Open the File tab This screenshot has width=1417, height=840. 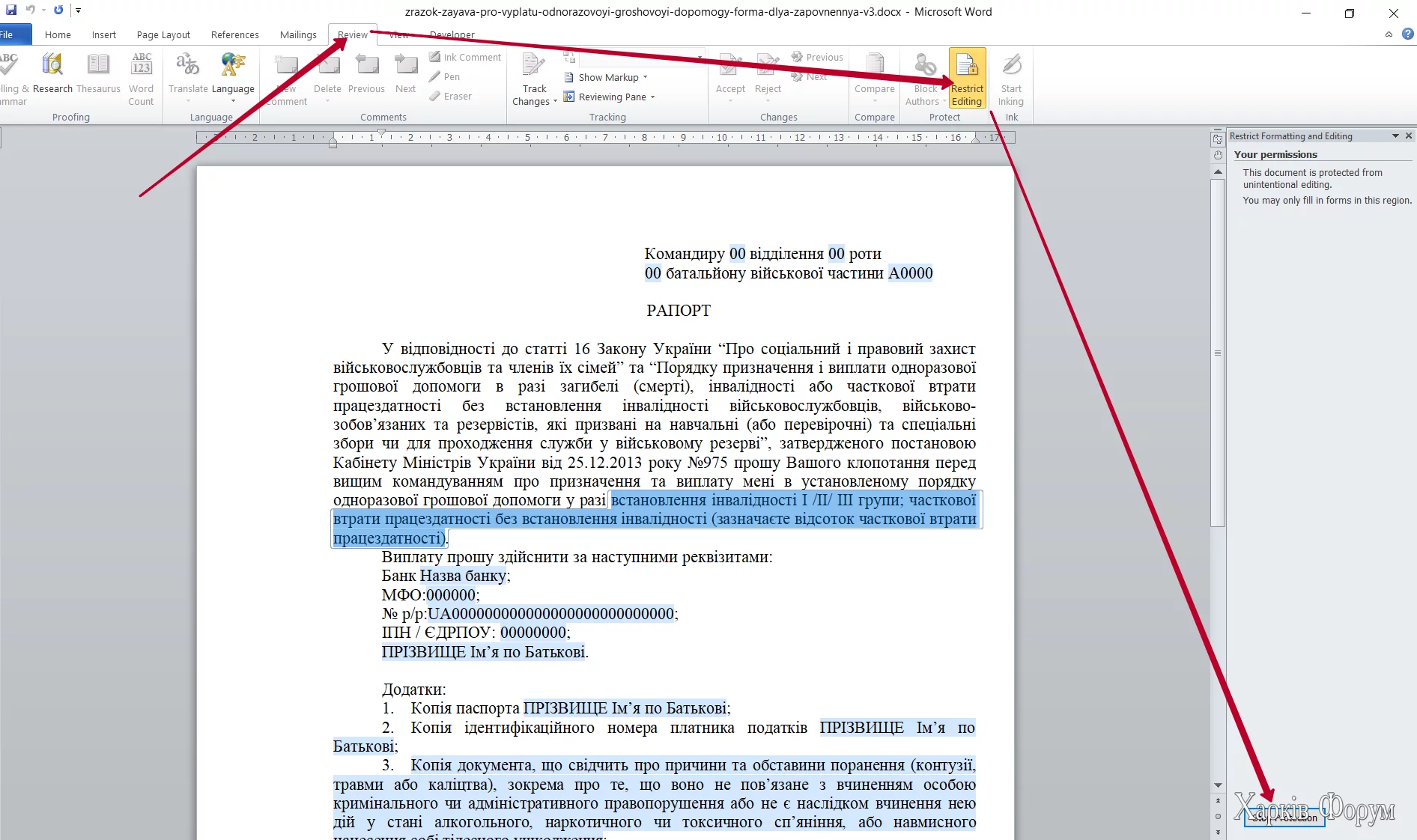11,35
